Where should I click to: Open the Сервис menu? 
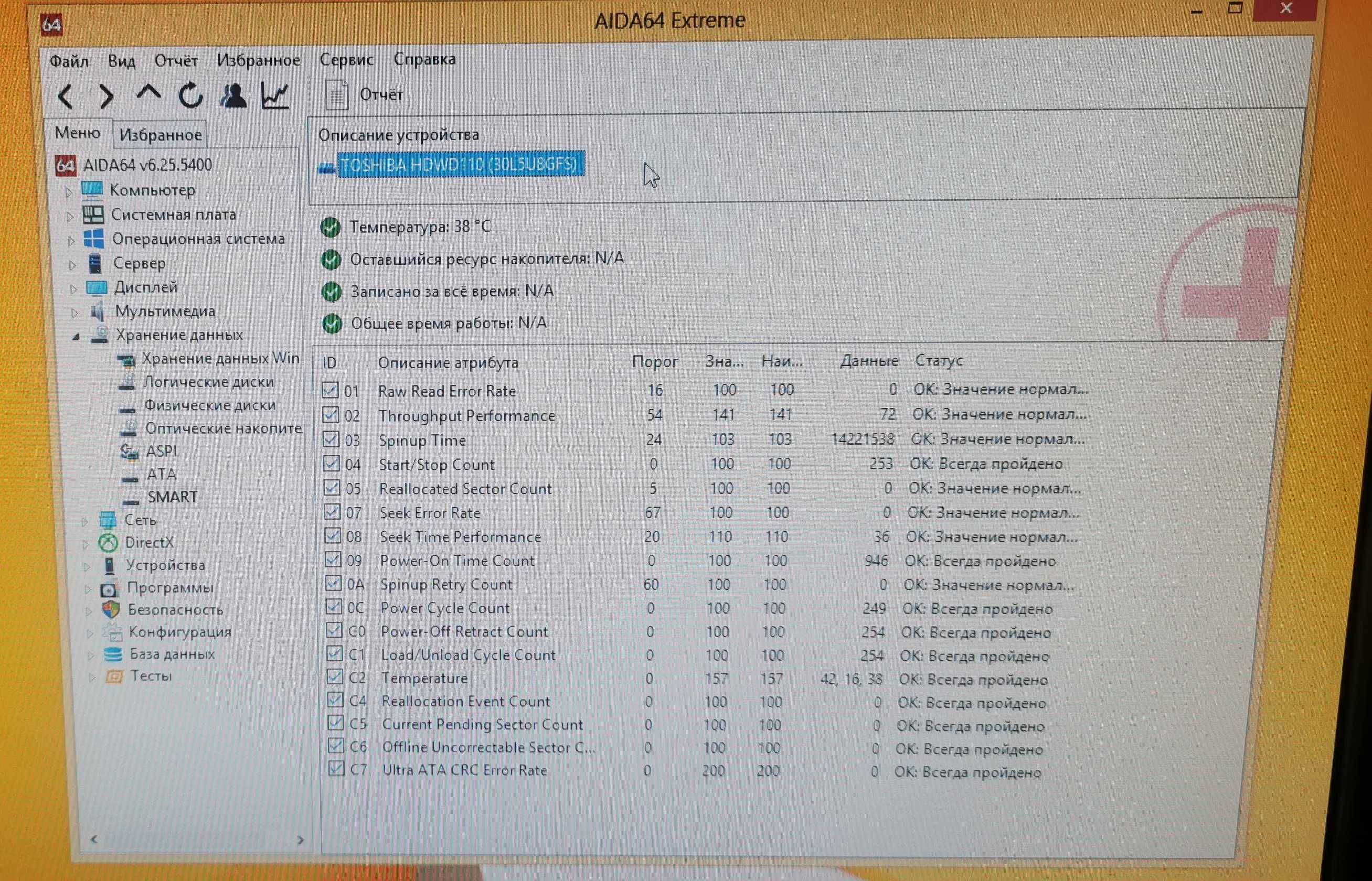[x=346, y=59]
